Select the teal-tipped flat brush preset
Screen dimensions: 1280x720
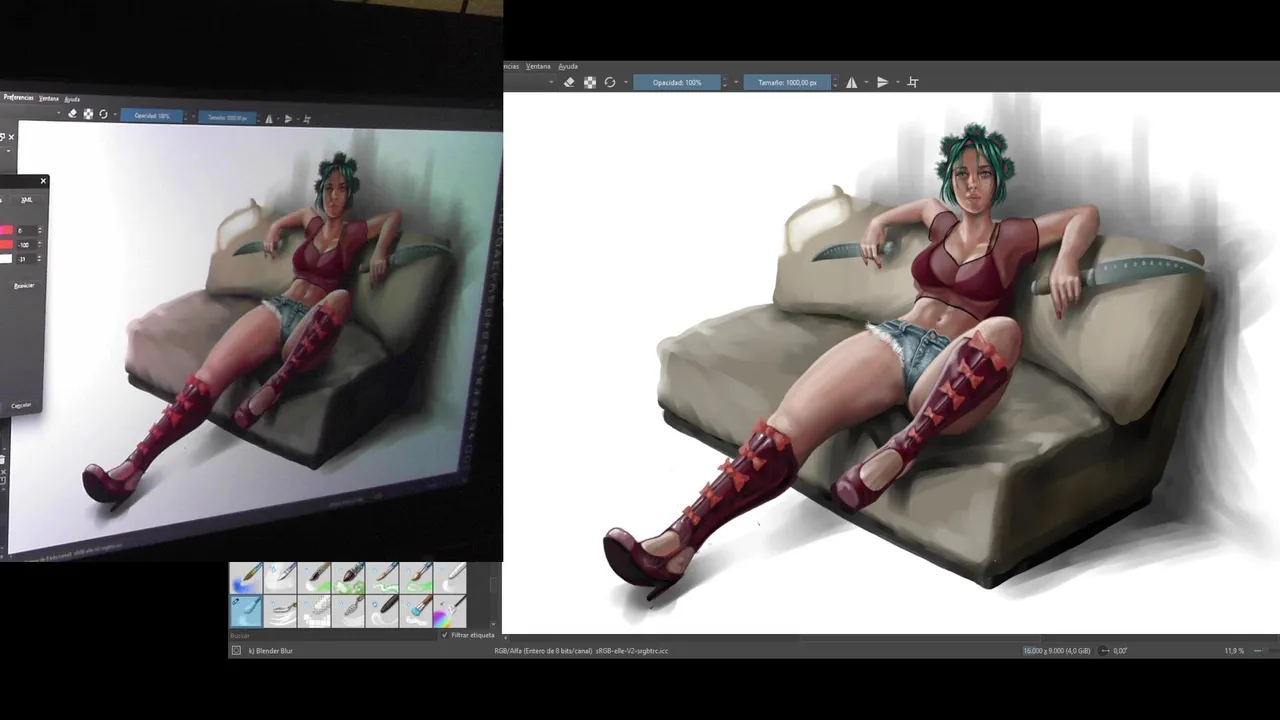[416, 611]
